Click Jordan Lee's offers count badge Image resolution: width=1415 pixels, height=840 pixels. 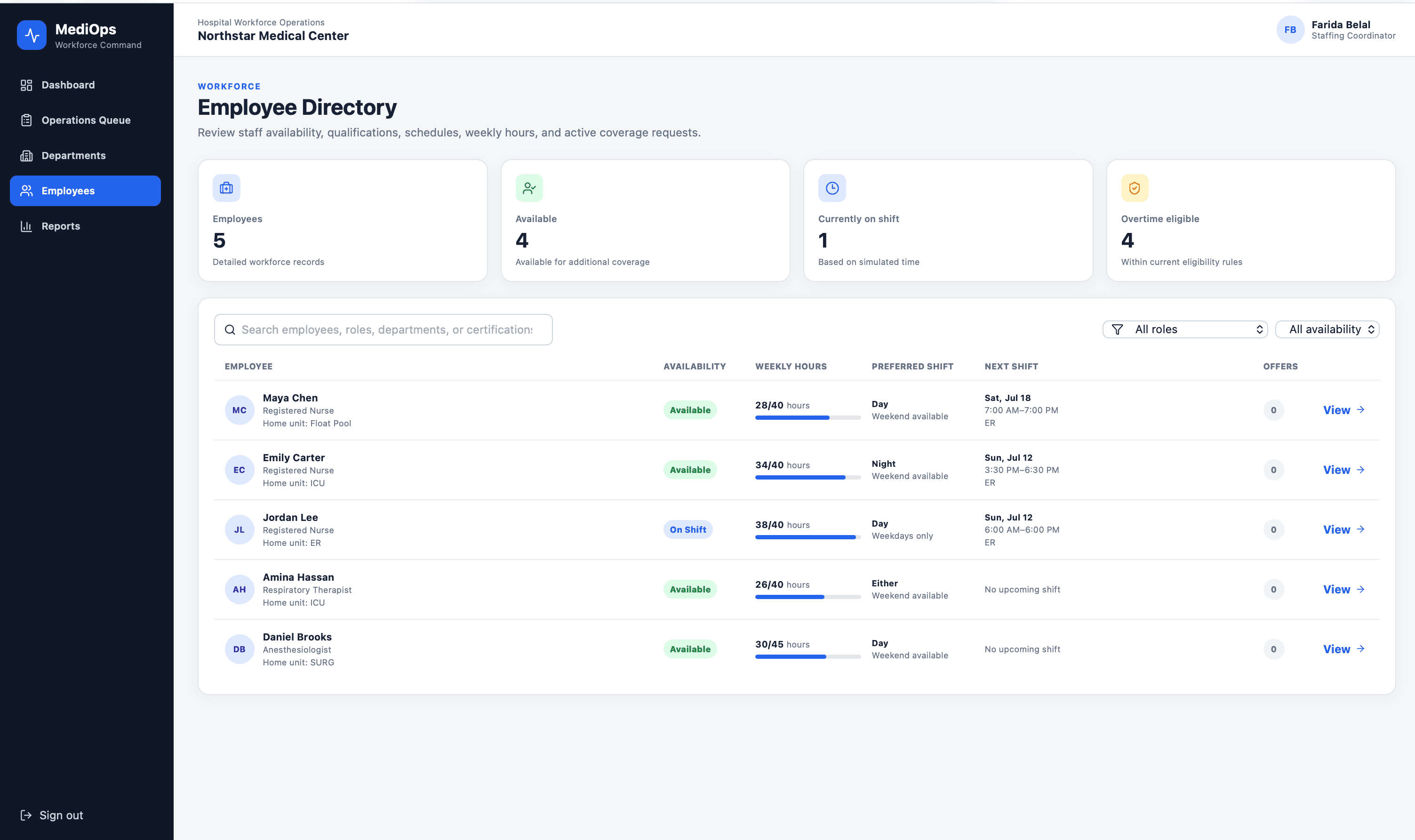tap(1273, 530)
